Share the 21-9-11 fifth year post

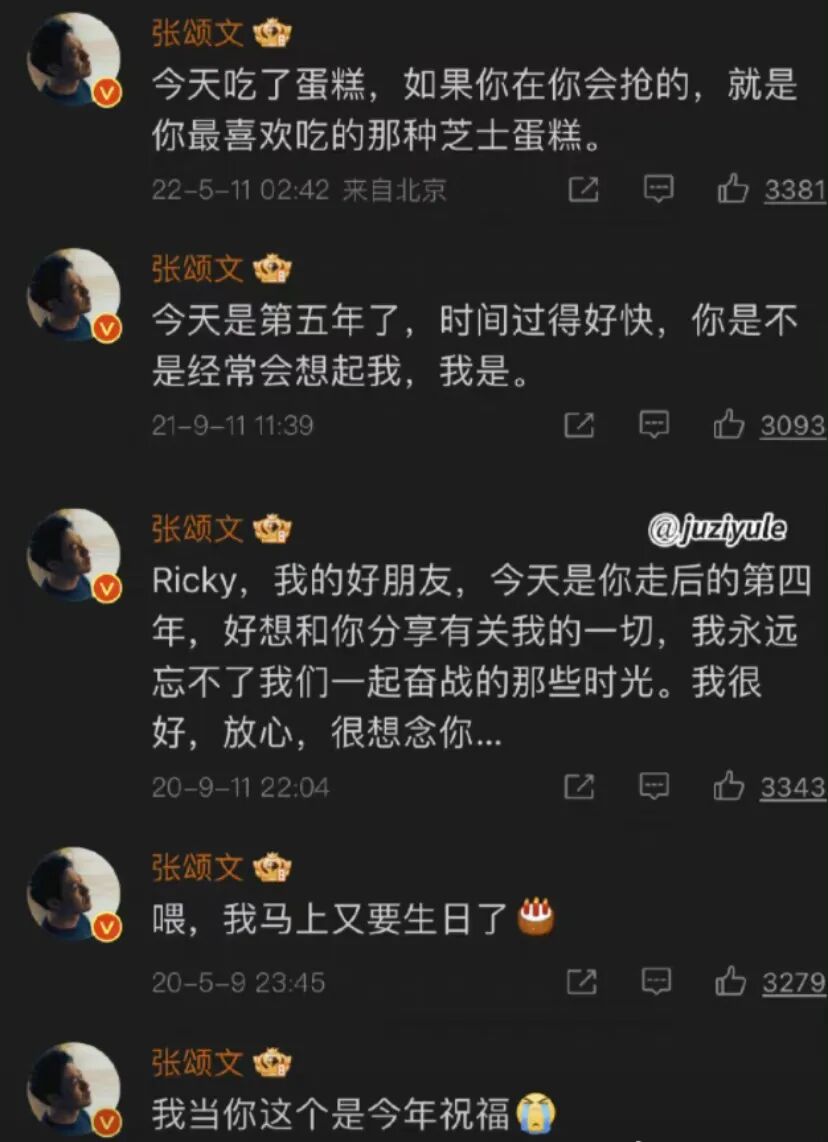580,425
